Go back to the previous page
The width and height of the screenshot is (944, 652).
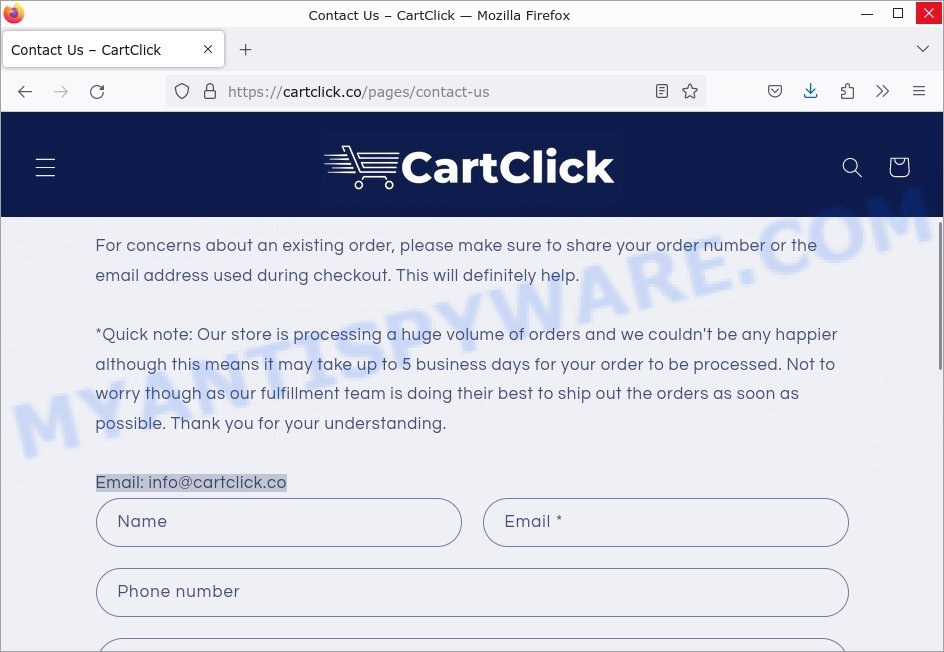click(x=25, y=92)
